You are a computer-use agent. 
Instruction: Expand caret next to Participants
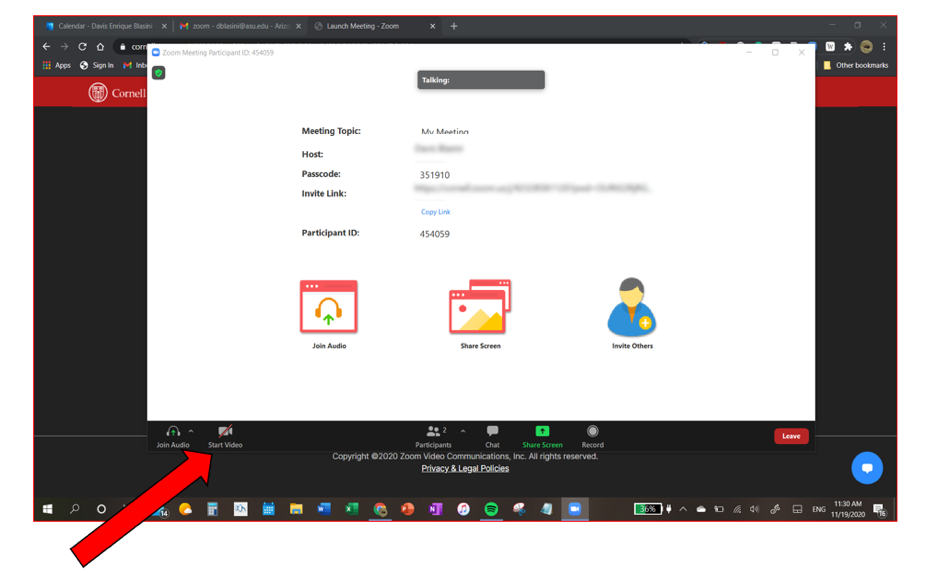click(x=463, y=431)
